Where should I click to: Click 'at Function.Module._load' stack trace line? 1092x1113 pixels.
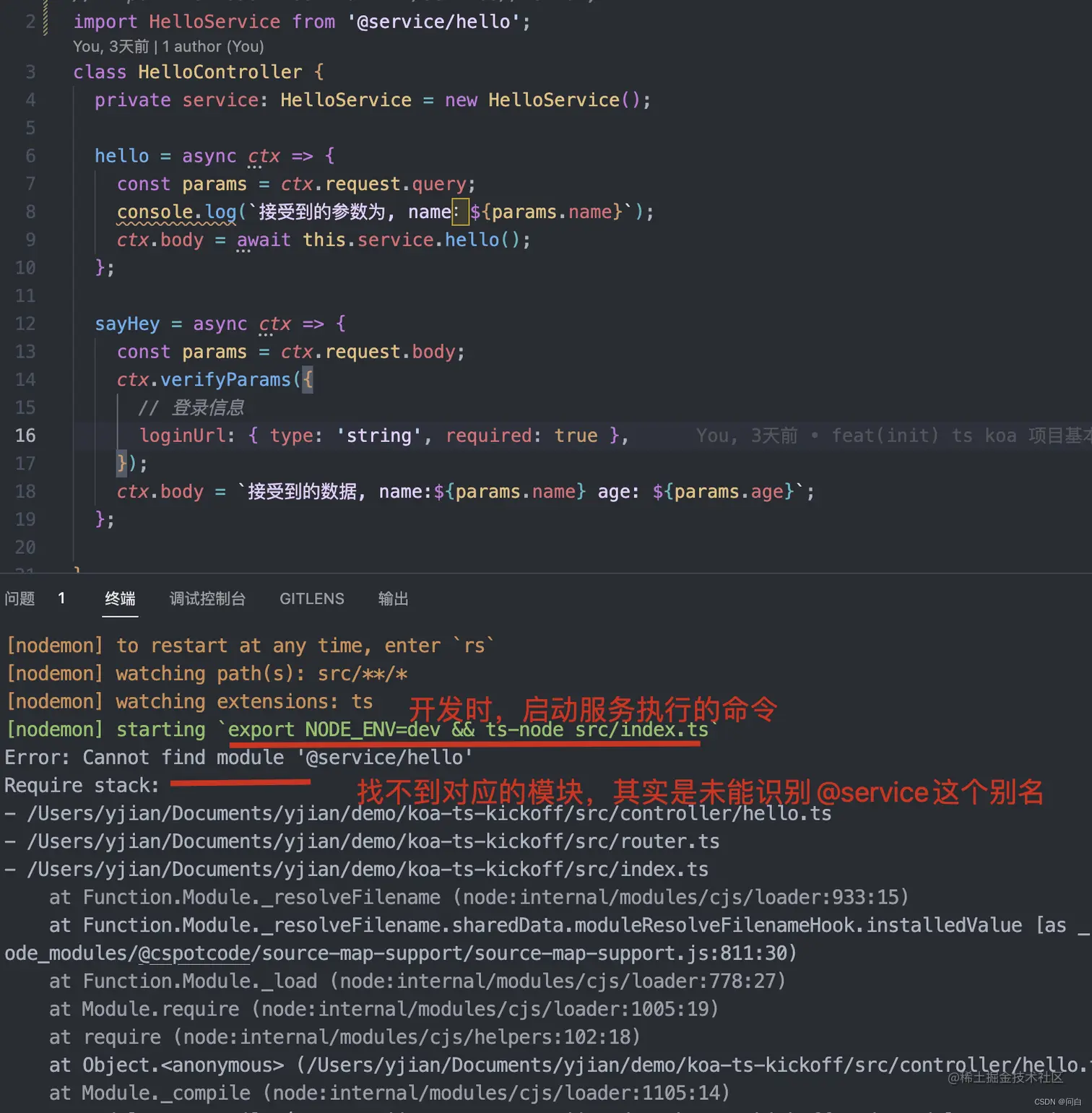pyautogui.click(x=417, y=982)
